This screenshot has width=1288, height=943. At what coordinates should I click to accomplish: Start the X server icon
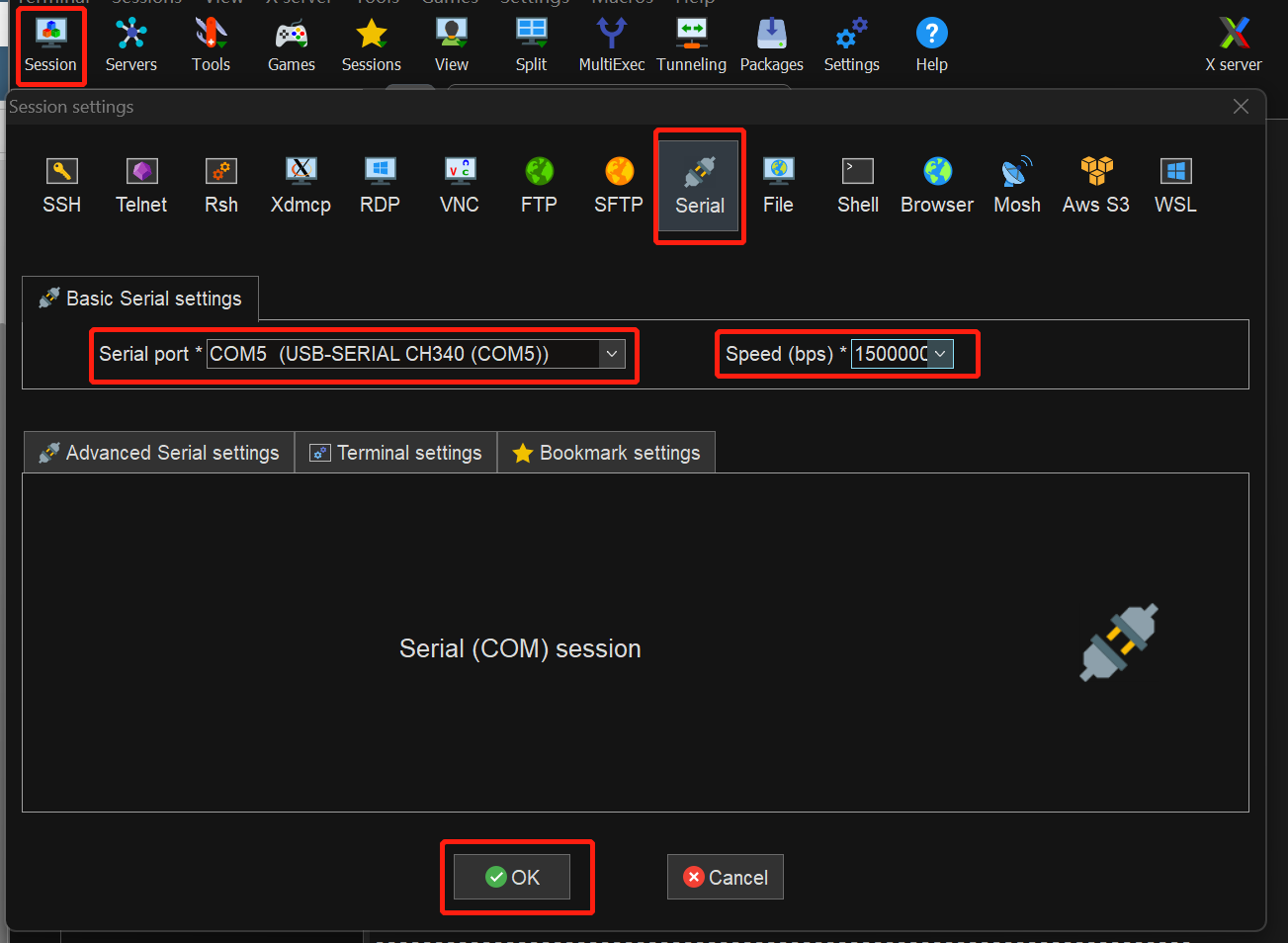(1234, 46)
